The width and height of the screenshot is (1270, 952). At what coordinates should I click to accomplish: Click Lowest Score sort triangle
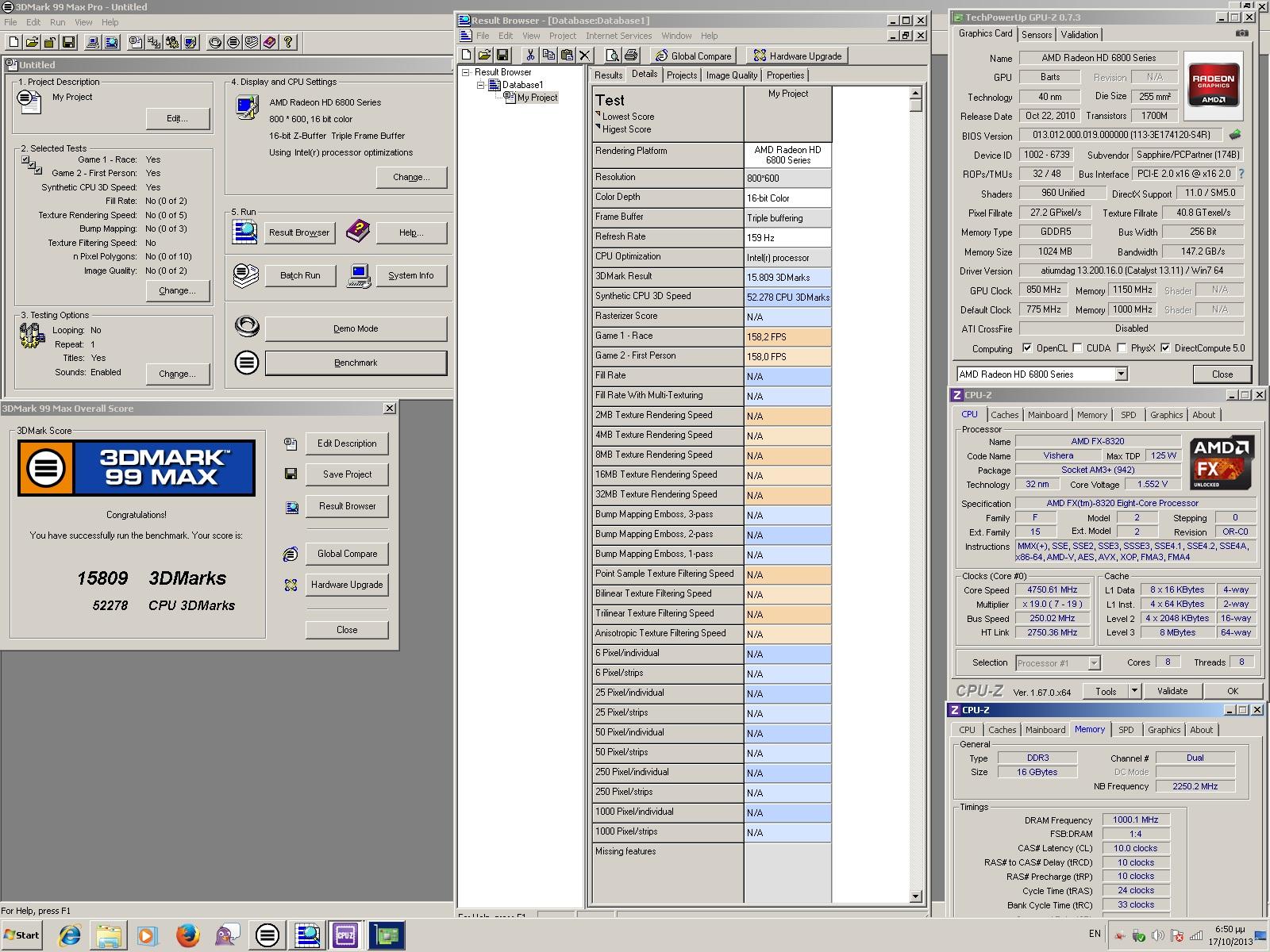[x=598, y=115]
